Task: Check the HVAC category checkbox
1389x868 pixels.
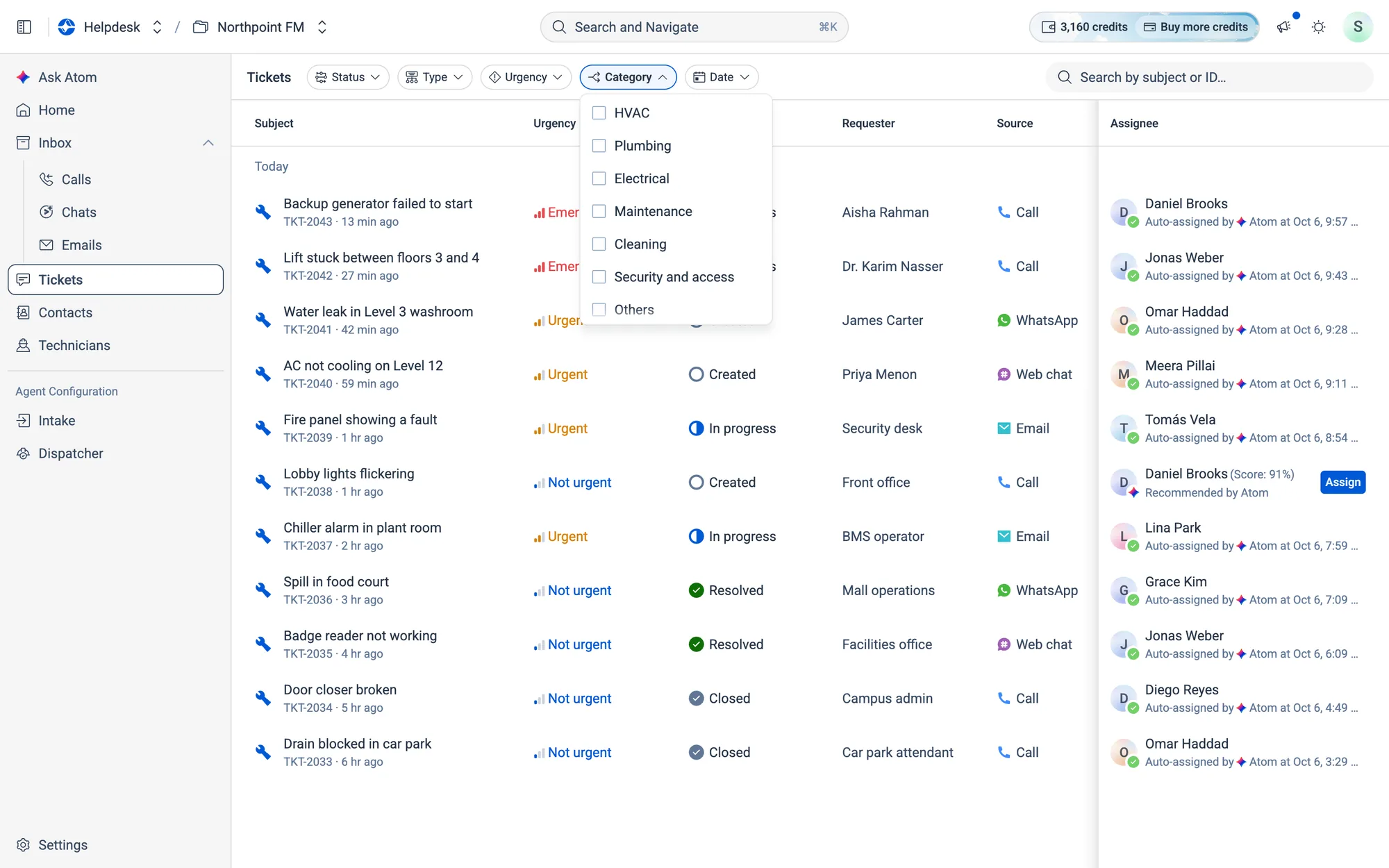Action: tap(599, 112)
